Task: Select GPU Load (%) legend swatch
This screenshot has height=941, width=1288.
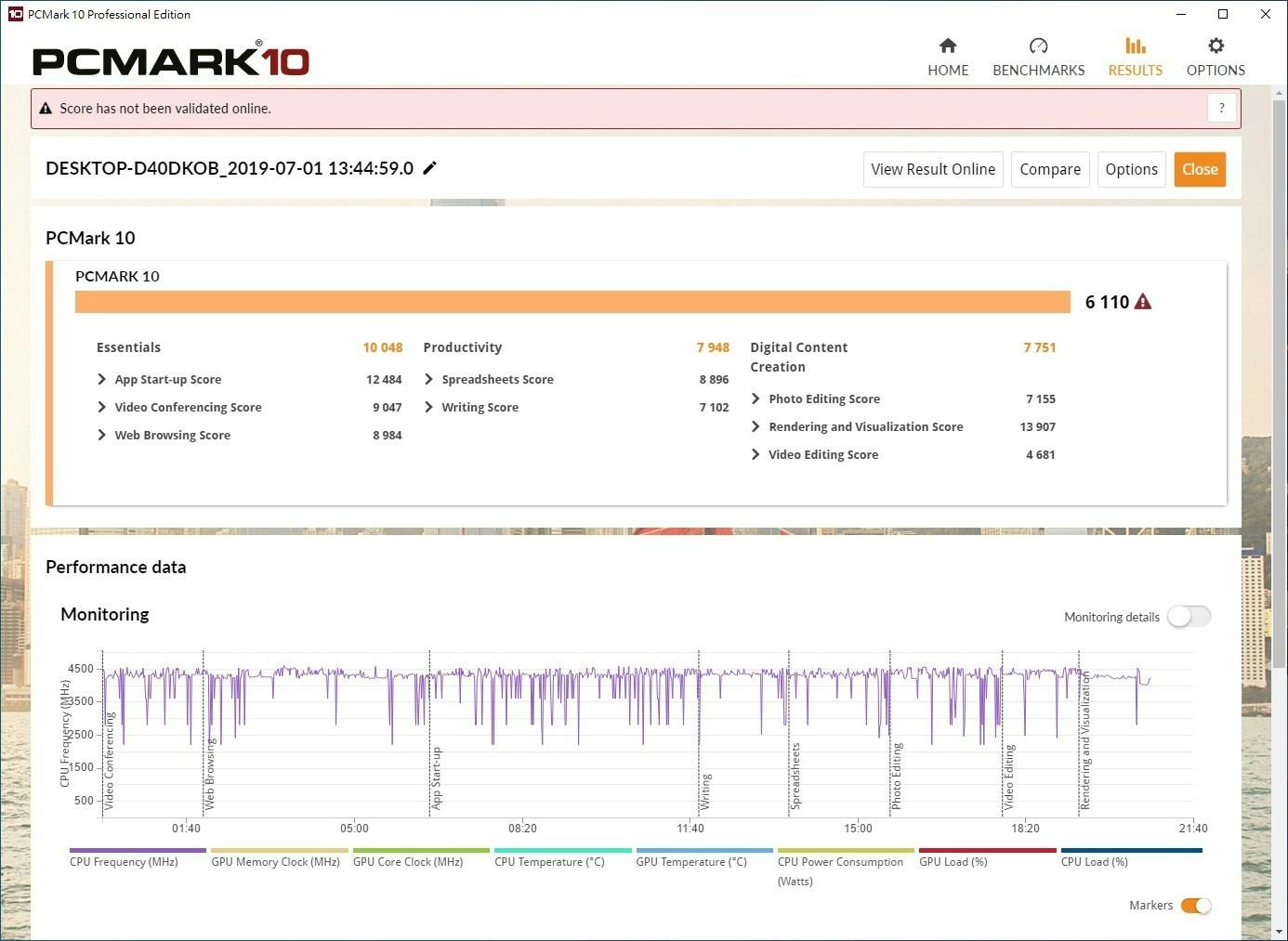Action: pyautogui.click(x=988, y=850)
